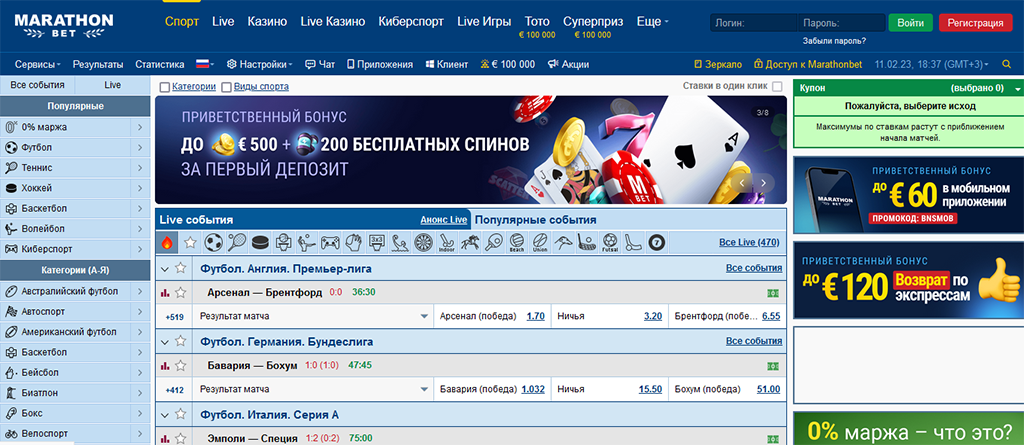Image resolution: width=1024 pixels, height=445 pixels.
Task: Filter Live events by 3x3 basketball icon
Action: coord(376,242)
